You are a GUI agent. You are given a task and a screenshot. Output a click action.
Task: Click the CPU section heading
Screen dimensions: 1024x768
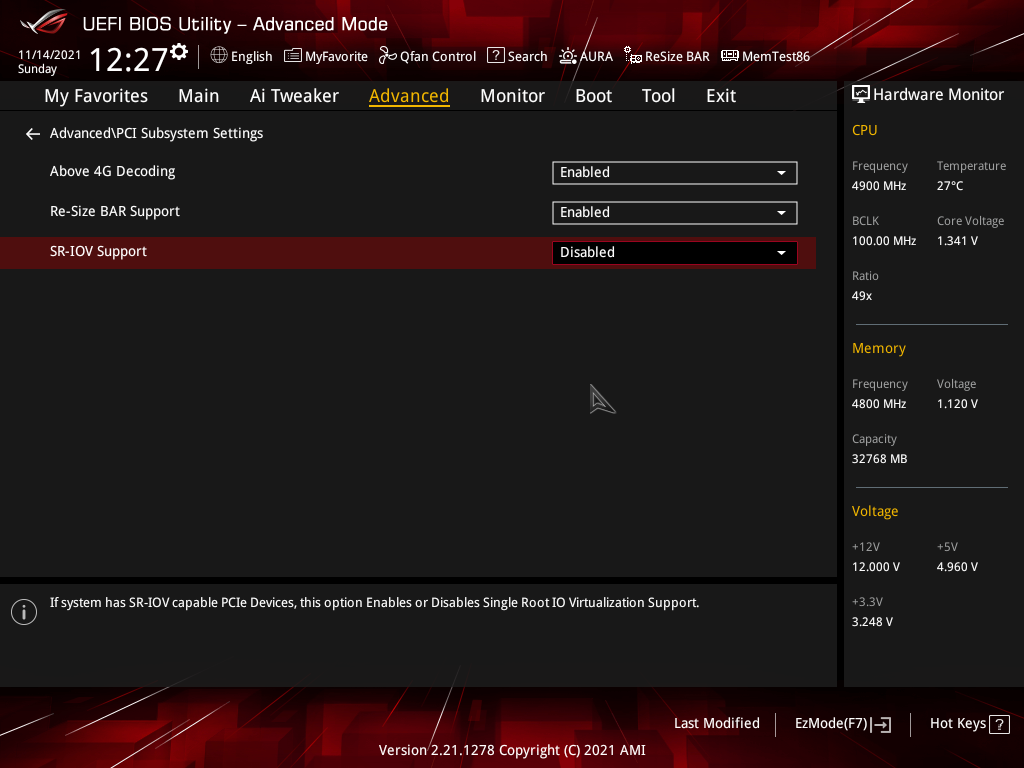pyautogui.click(x=865, y=131)
